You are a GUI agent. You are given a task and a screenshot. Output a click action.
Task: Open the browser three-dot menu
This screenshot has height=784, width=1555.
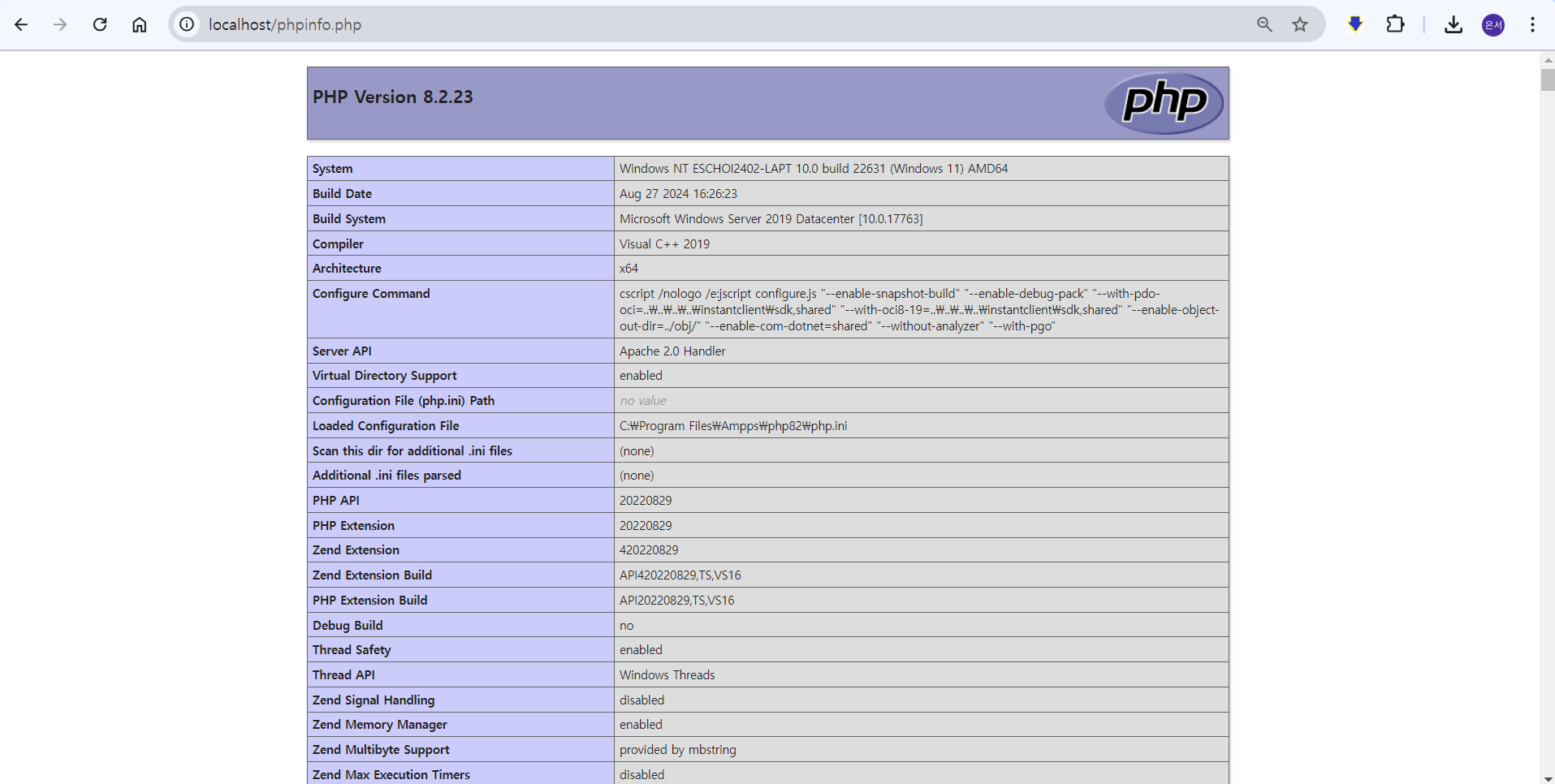(x=1532, y=24)
